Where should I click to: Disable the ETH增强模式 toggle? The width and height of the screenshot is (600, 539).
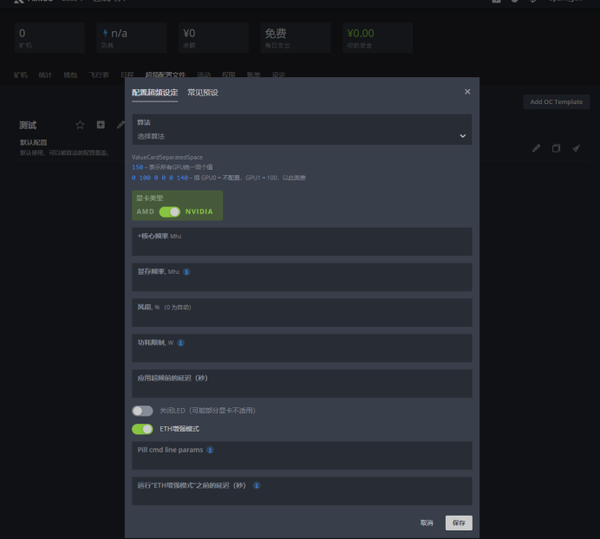pos(142,429)
